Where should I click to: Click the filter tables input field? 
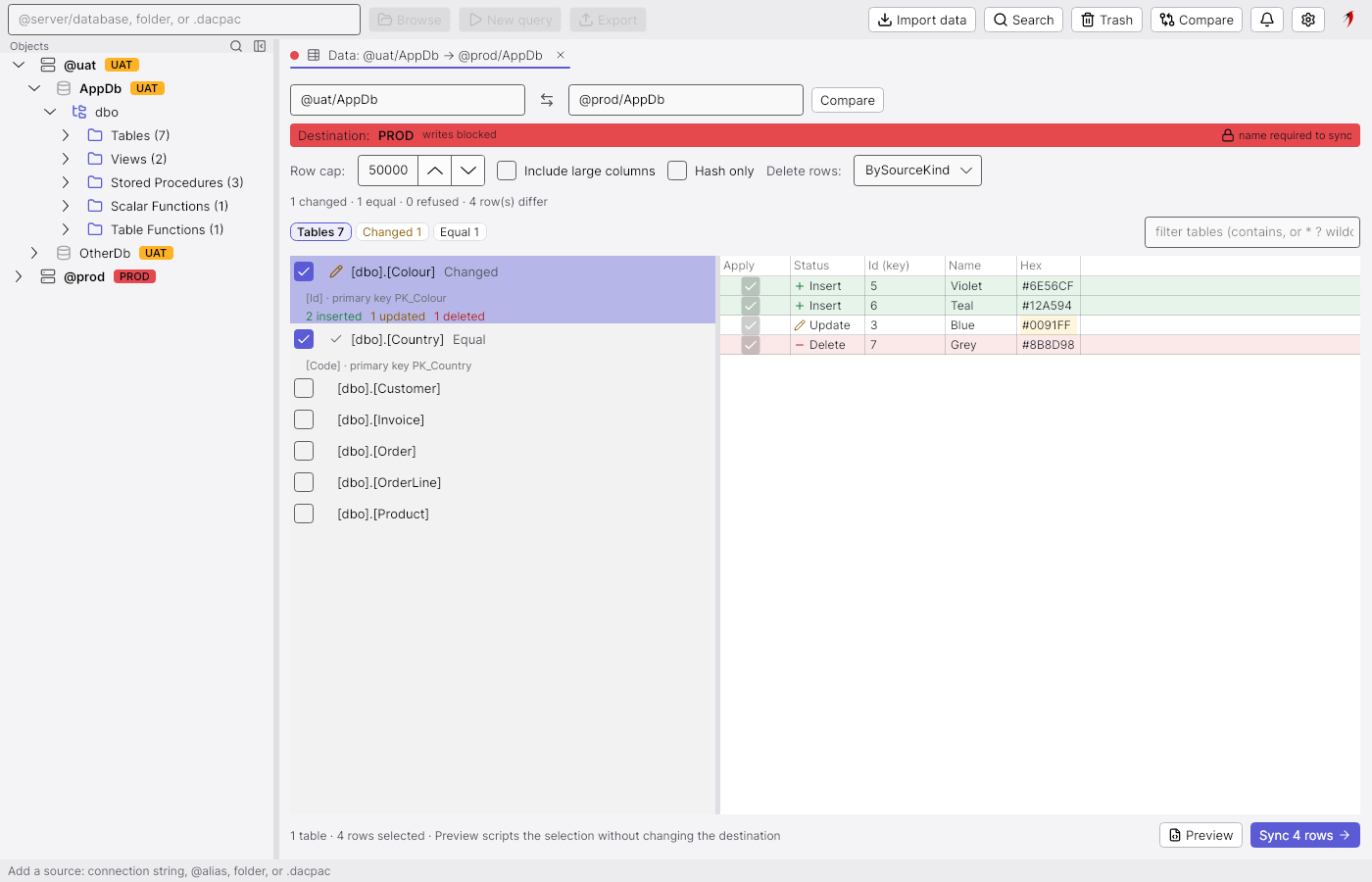pyautogui.click(x=1252, y=232)
